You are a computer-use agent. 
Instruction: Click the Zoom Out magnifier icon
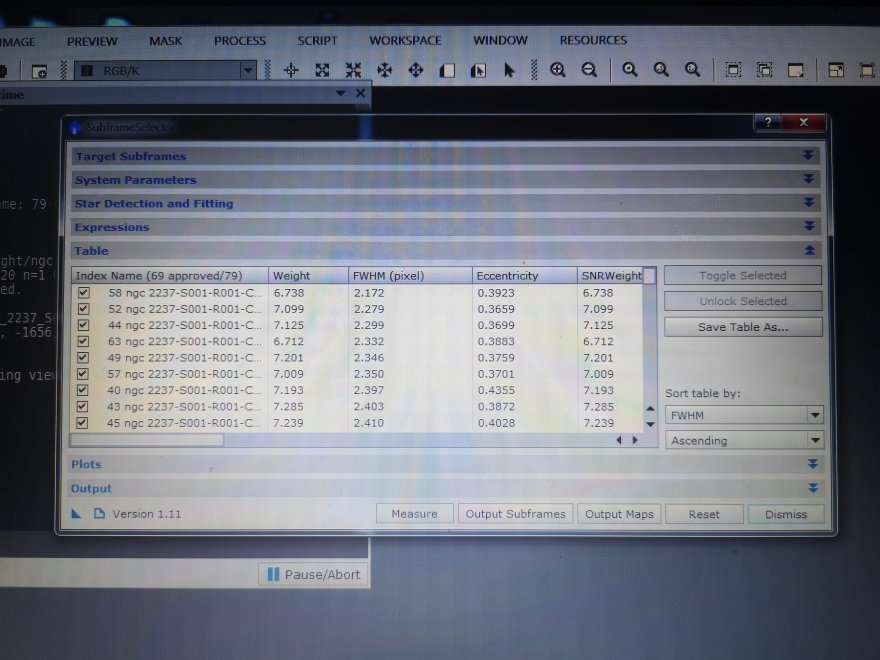click(x=589, y=70)
